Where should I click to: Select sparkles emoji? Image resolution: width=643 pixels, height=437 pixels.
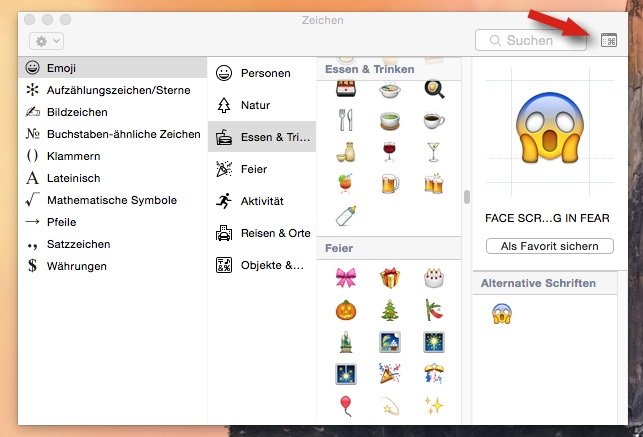434,405
